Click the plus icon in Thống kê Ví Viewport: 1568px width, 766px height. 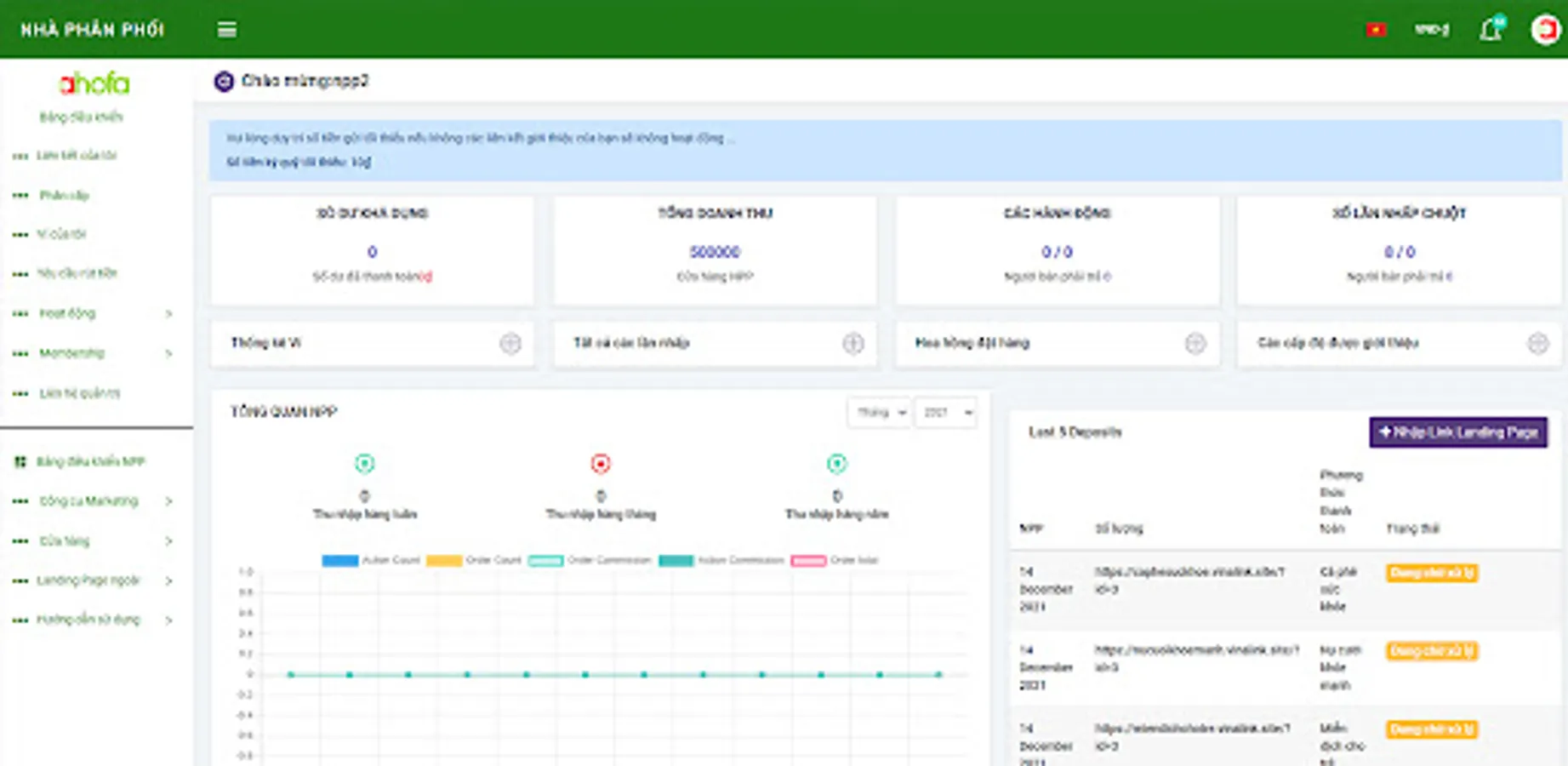(510, 343)
